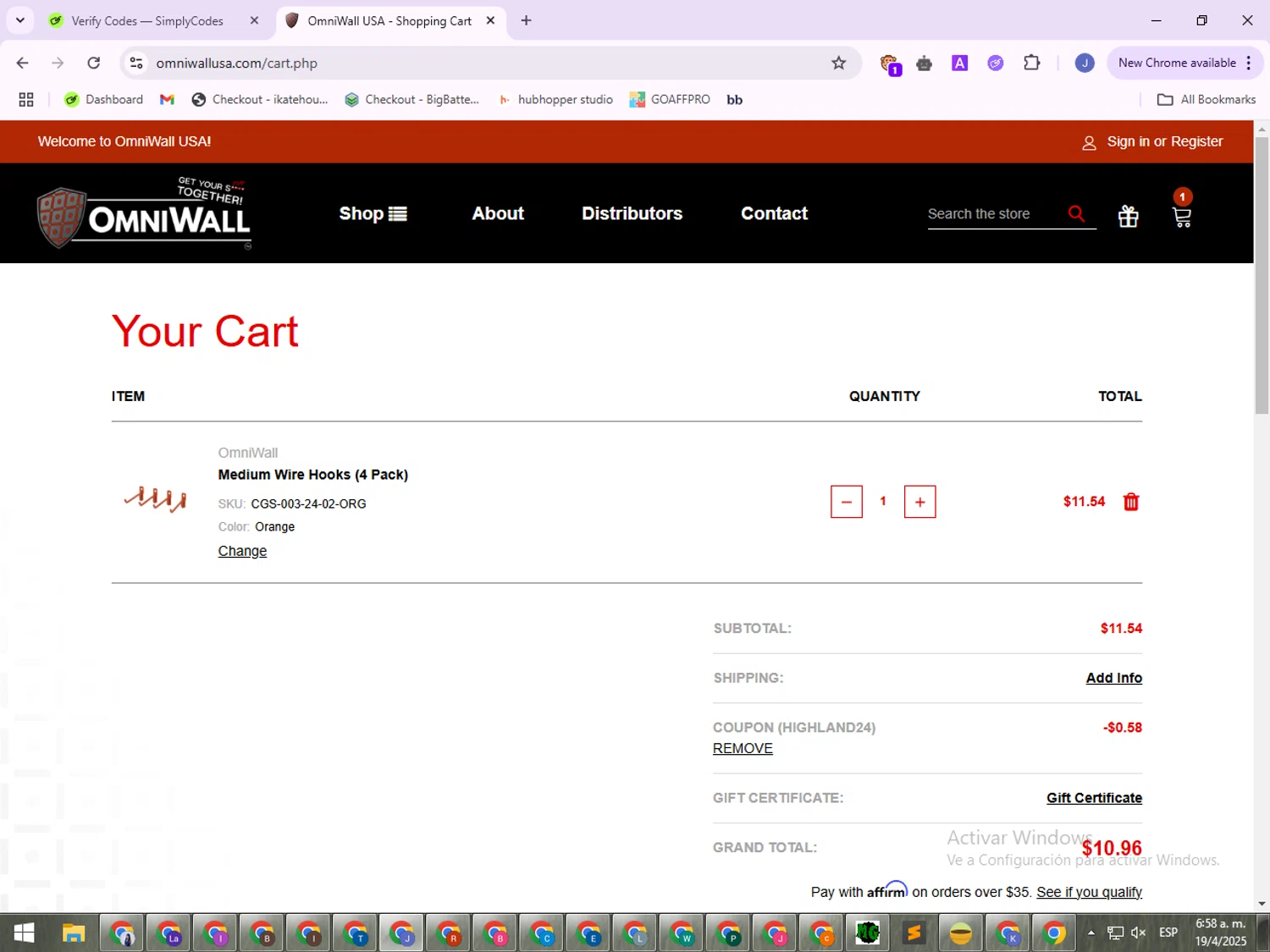The width and height of the screenshot is (1270, 952).
Task: Open the apps grid in bookmarks bar
Action: coord(26,100)
